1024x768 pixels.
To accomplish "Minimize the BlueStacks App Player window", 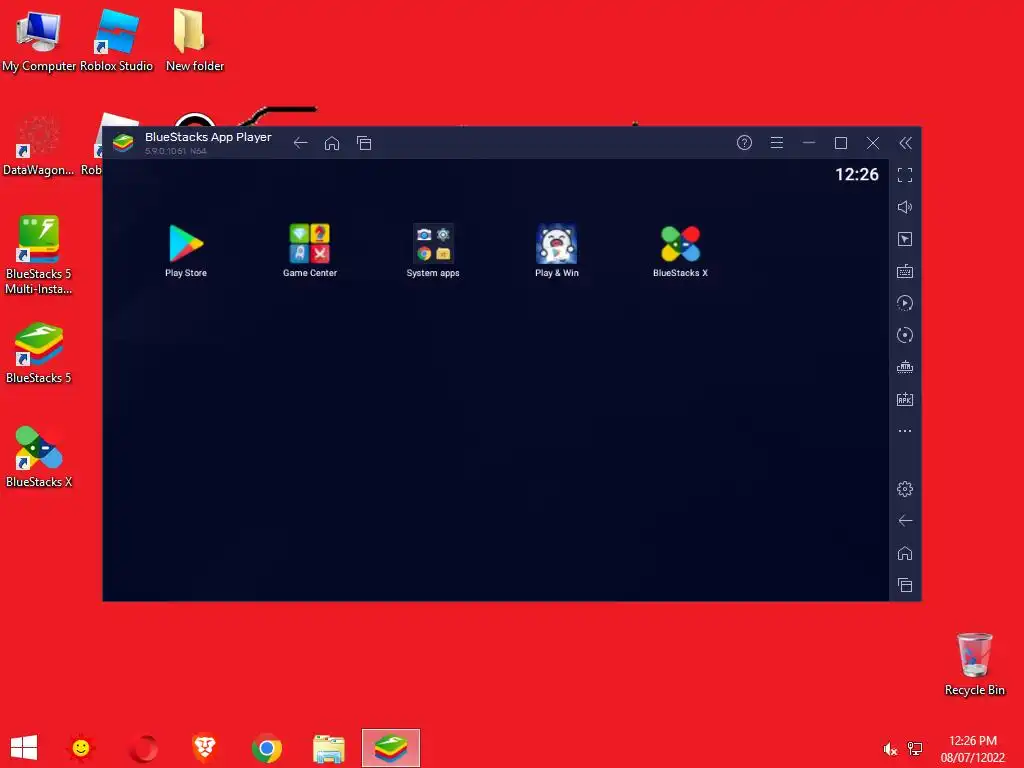I will (x=808, y=142).
